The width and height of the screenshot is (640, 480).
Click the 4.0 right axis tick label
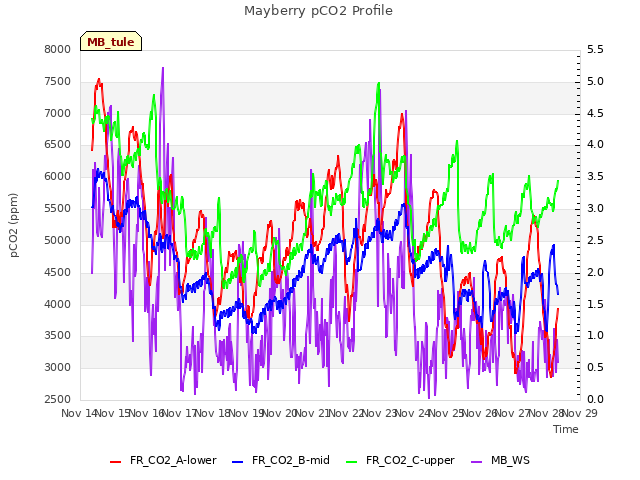[595, 144]
